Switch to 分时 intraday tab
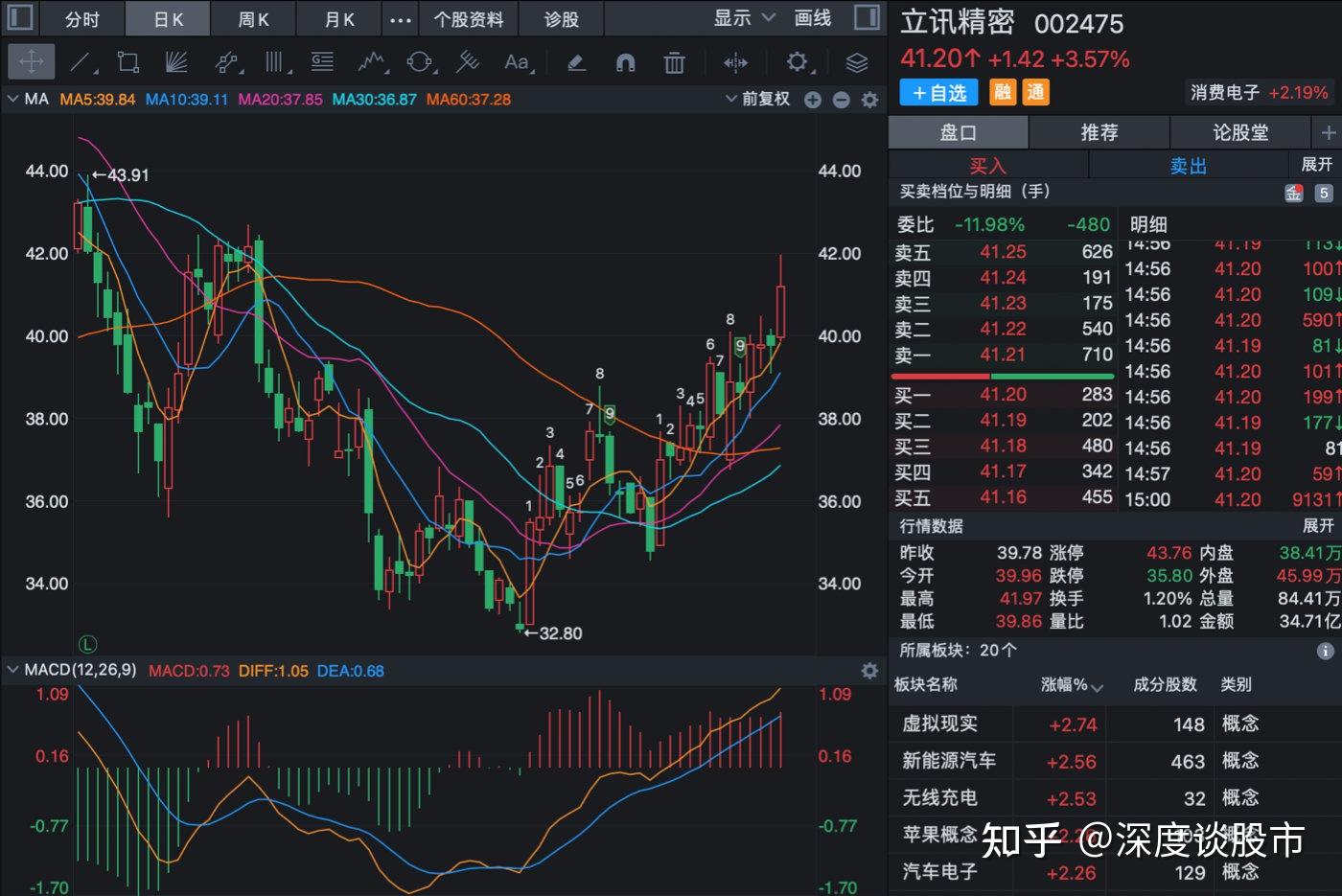 pyautogui.click(x=82, y=19)
